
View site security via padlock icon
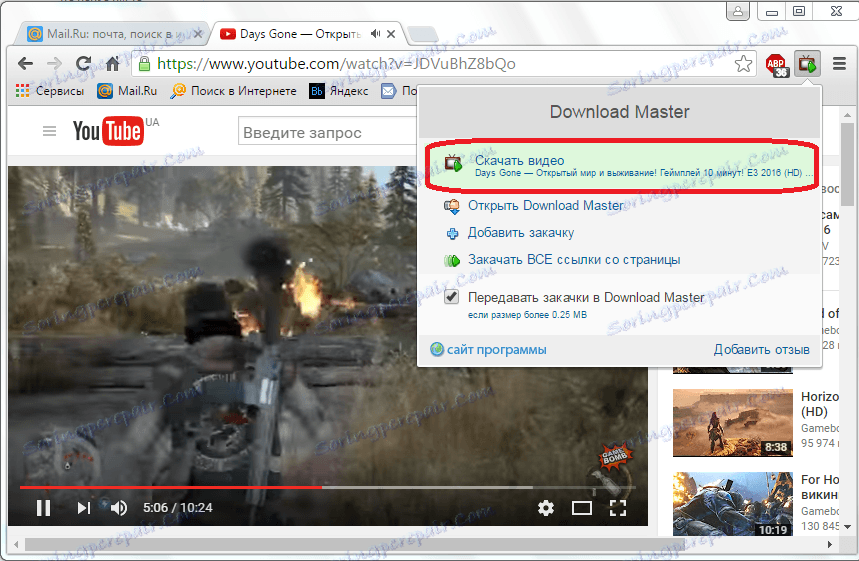point(144,64)
